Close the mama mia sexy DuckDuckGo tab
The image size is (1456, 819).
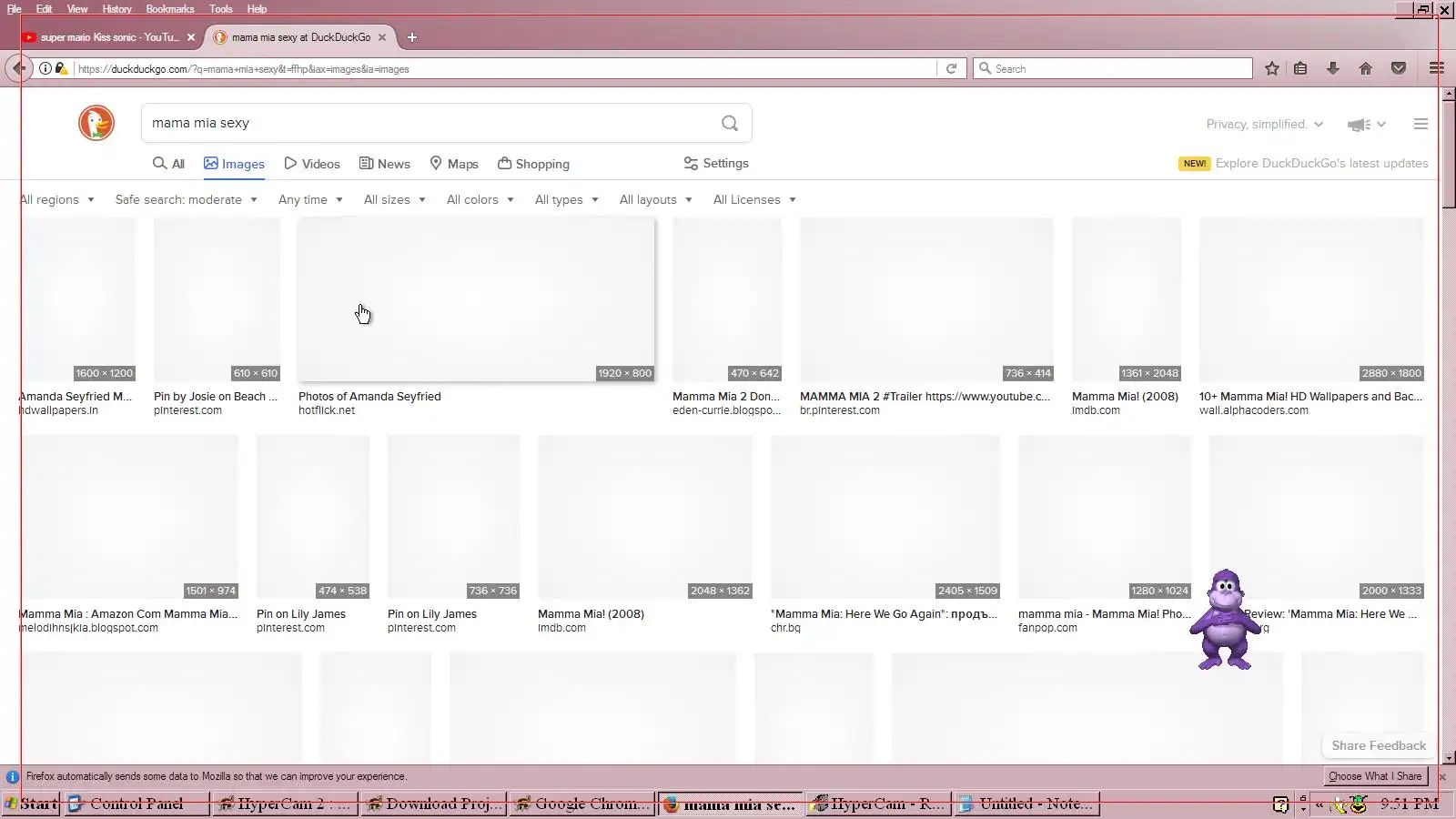[x=382, y=37]
